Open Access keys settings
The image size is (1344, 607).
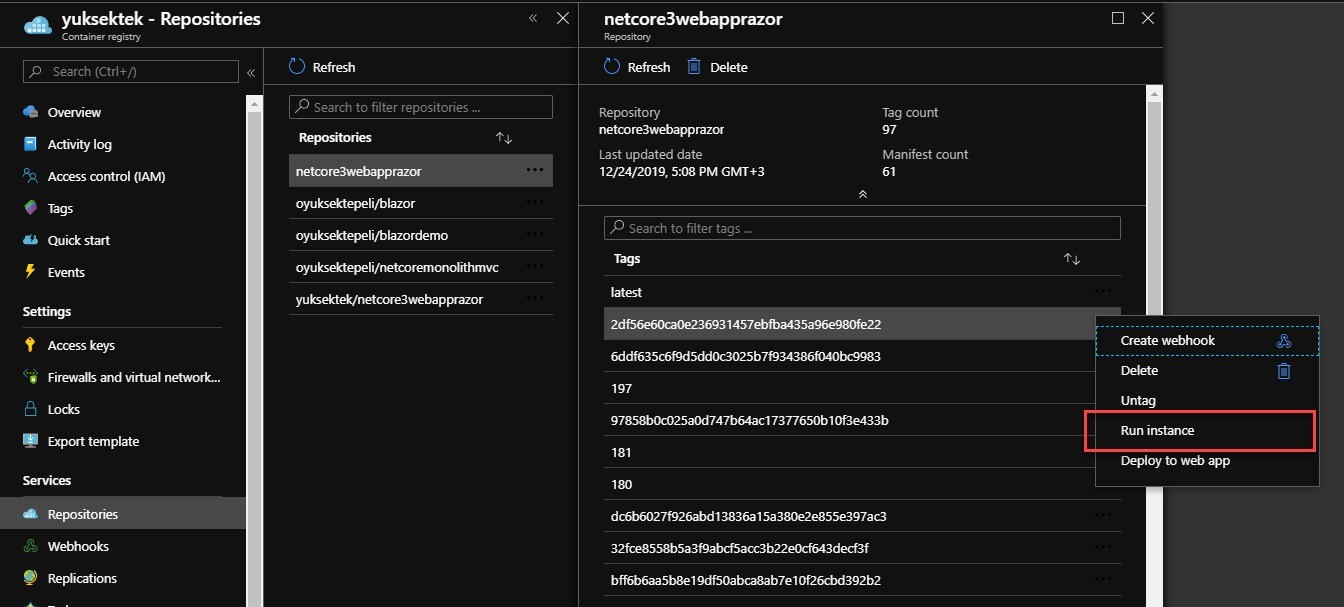pyautogui.click(x=81, y=345)
